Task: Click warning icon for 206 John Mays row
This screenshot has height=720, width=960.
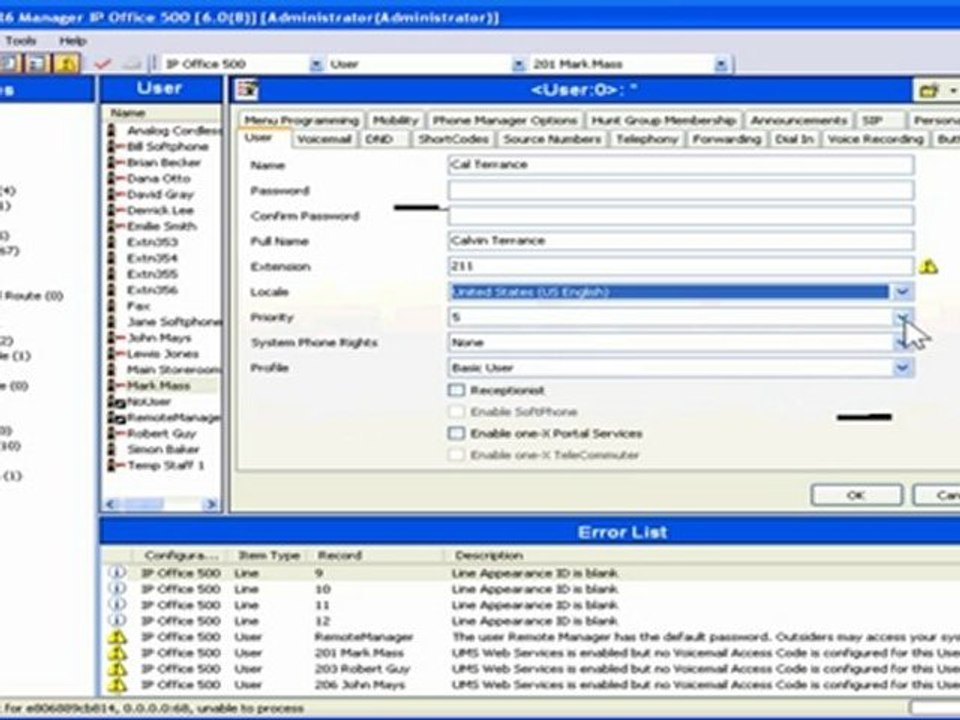Action: (117, 684)
